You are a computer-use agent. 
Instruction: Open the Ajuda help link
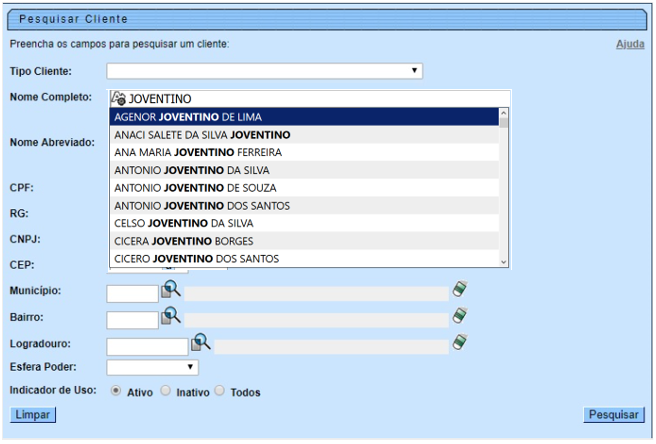pos(629,44)
